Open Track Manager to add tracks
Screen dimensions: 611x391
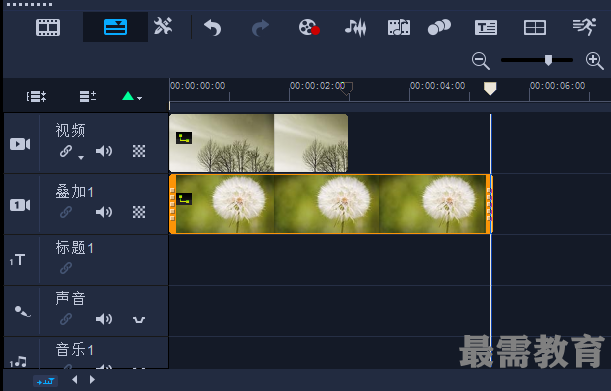[x=88, y=96]
